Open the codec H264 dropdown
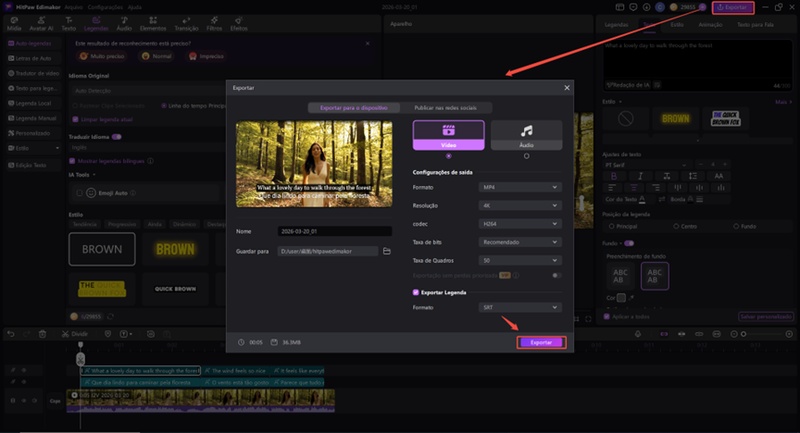This screenshot has height=433, width=800. 520,224
